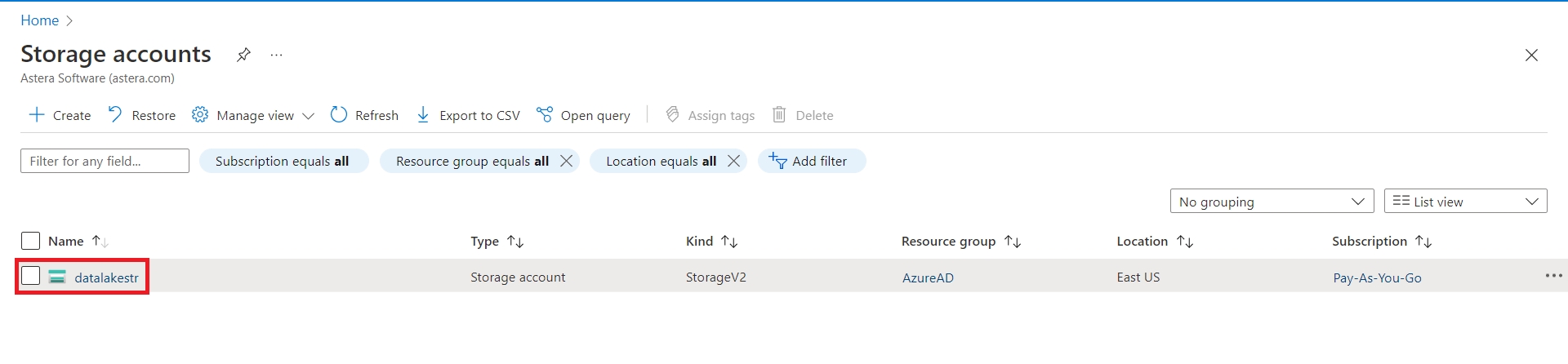Click the Open query icon
This screenshot has height=364, width=1568.
545,115
